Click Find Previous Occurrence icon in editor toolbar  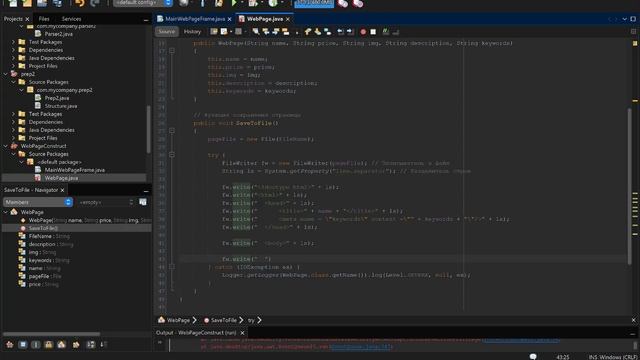[x=266, y=31]
